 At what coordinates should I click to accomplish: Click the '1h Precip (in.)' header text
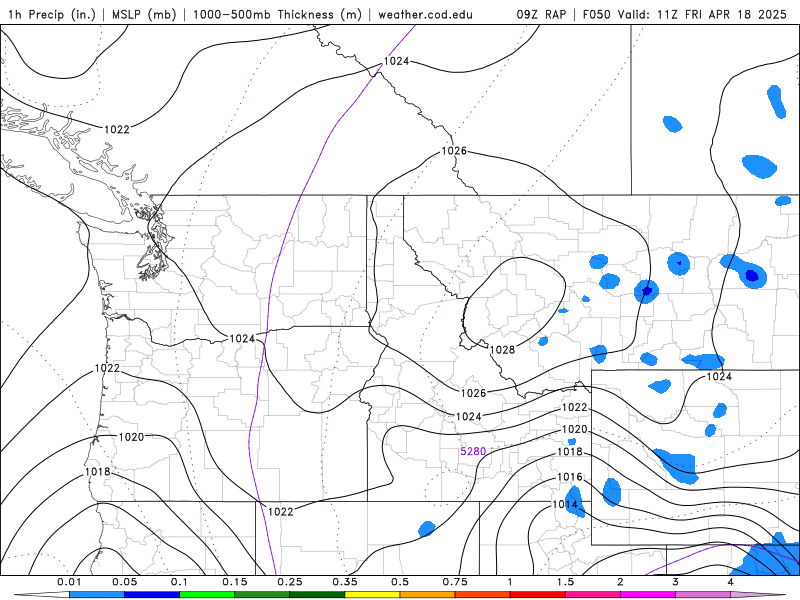[52, 14]
